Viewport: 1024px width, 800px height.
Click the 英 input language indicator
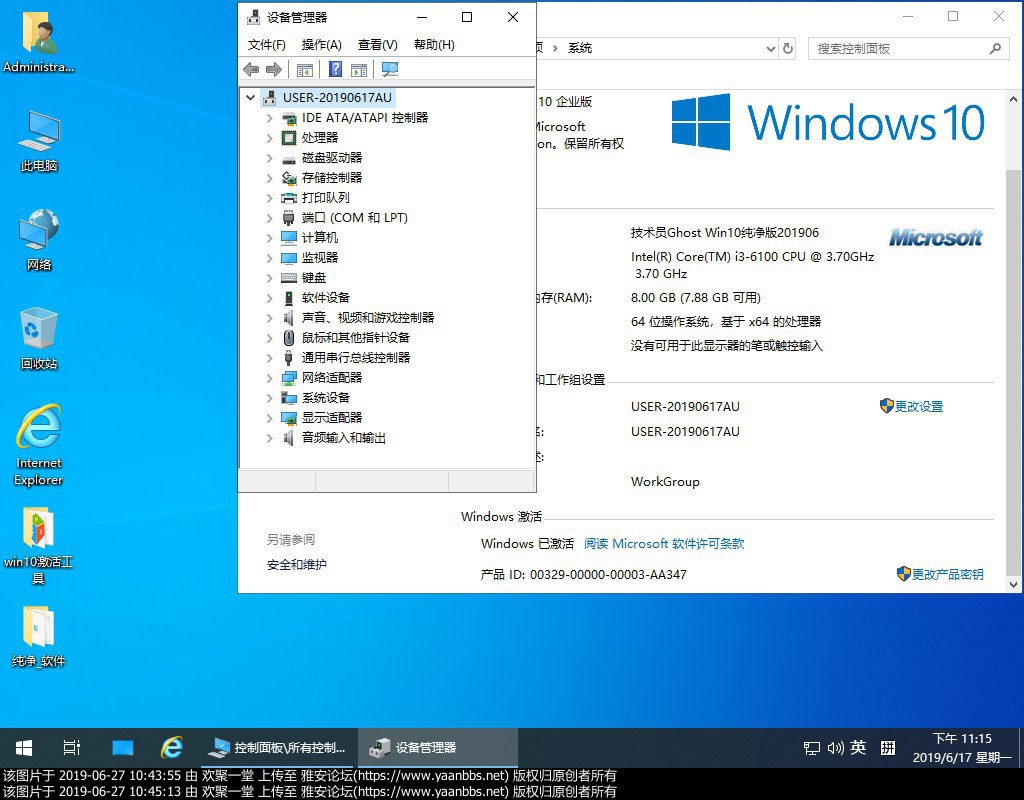click(x=859, y=747)
